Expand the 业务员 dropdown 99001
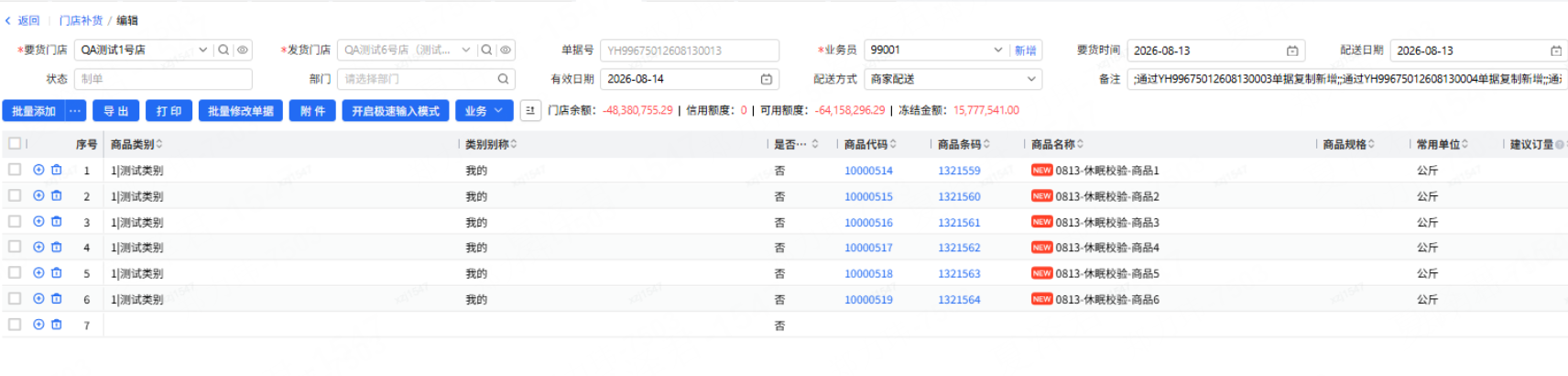 998,50
